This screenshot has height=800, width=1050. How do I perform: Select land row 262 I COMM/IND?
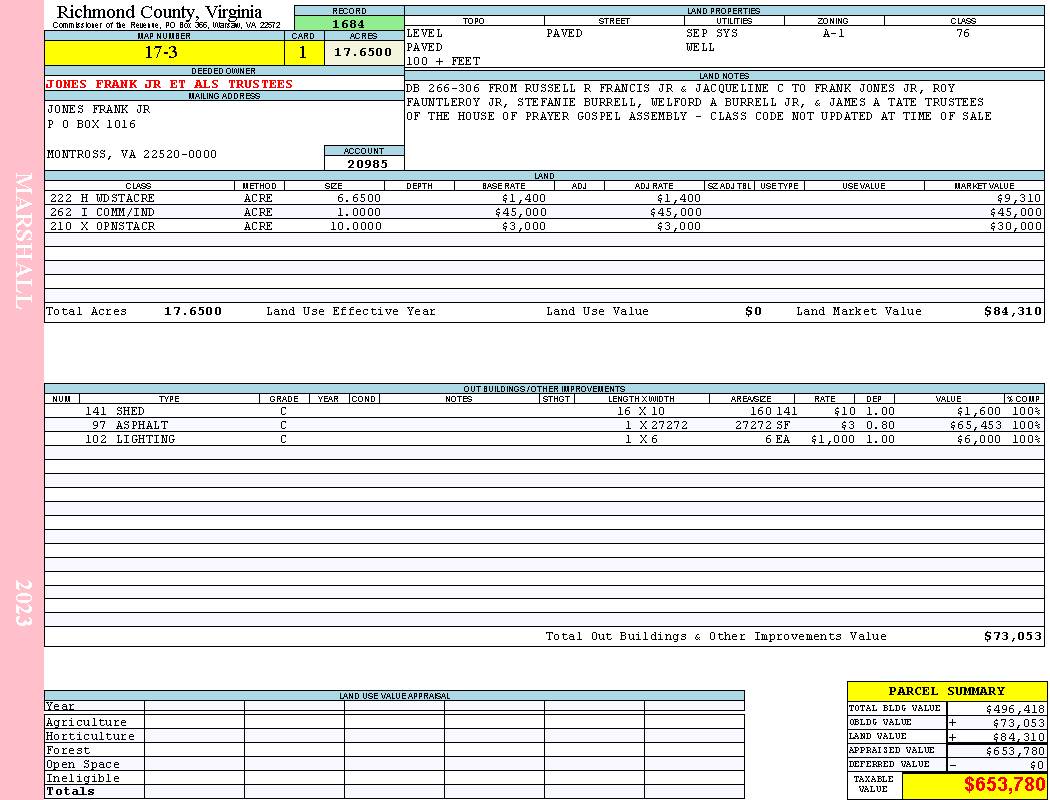pos(544,212)
